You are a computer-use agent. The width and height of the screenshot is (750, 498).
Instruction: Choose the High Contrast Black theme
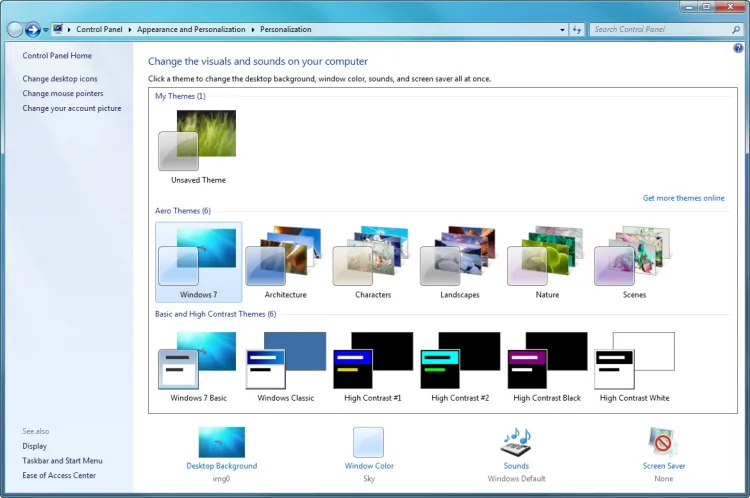click(x=547, y=366)
